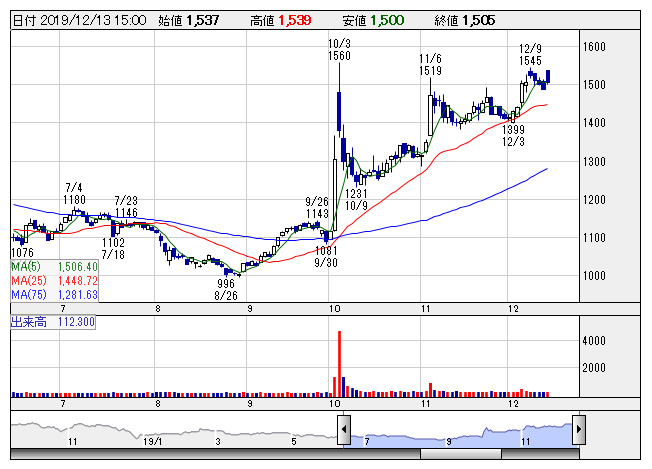The height and width of the screenshot is (469, 652).
Task: Click the MA(75) legend value 1,281.63
Action: (78, 295)
